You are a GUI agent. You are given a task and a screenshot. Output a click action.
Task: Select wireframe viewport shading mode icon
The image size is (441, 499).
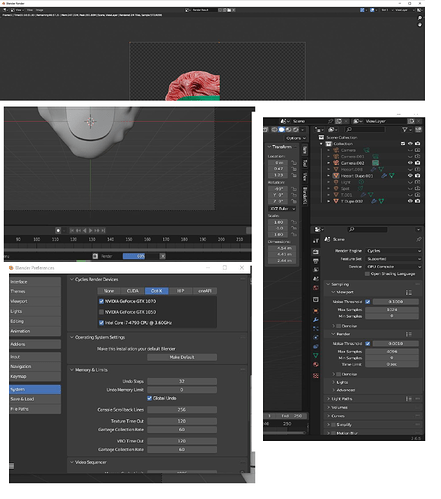[275, 130]
